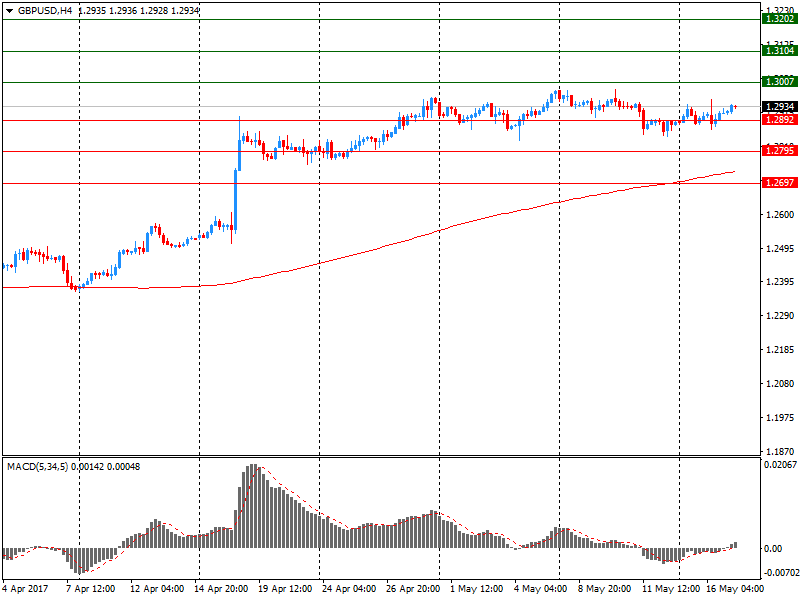Click the 1.2185 price axis value

[x=780, y=350]
